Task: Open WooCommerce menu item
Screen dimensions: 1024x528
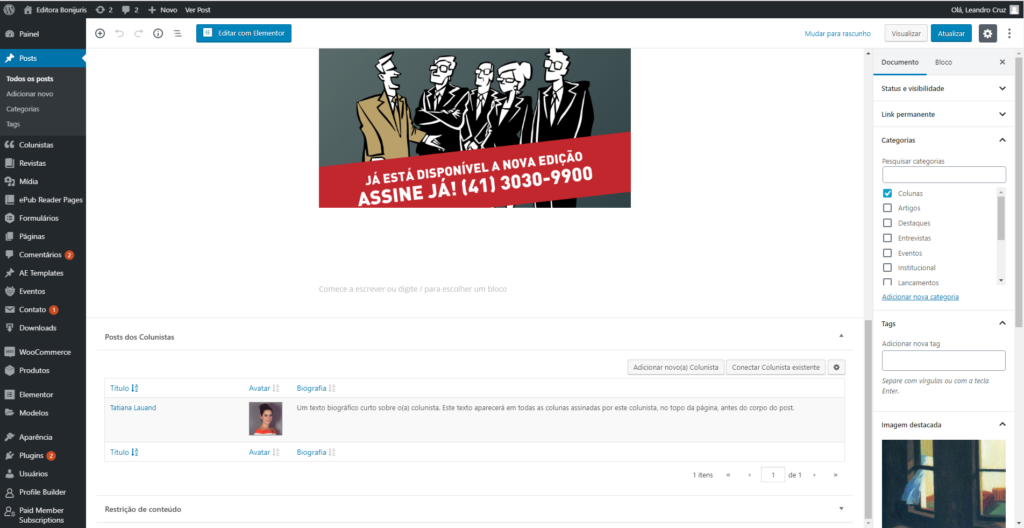Action: coord(43,352)
